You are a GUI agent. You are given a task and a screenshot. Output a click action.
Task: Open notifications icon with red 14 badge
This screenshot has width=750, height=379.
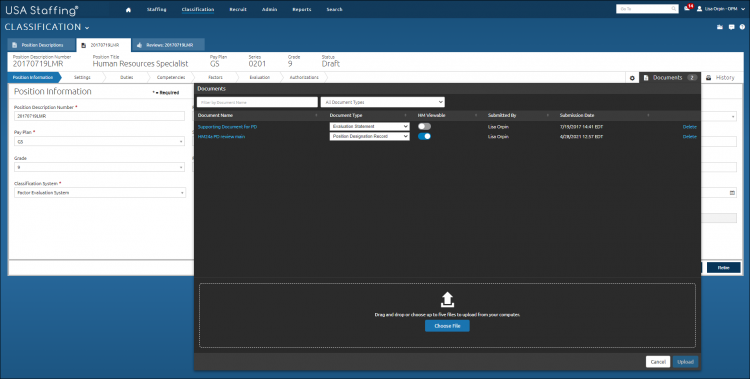click(x=688, y=8)
